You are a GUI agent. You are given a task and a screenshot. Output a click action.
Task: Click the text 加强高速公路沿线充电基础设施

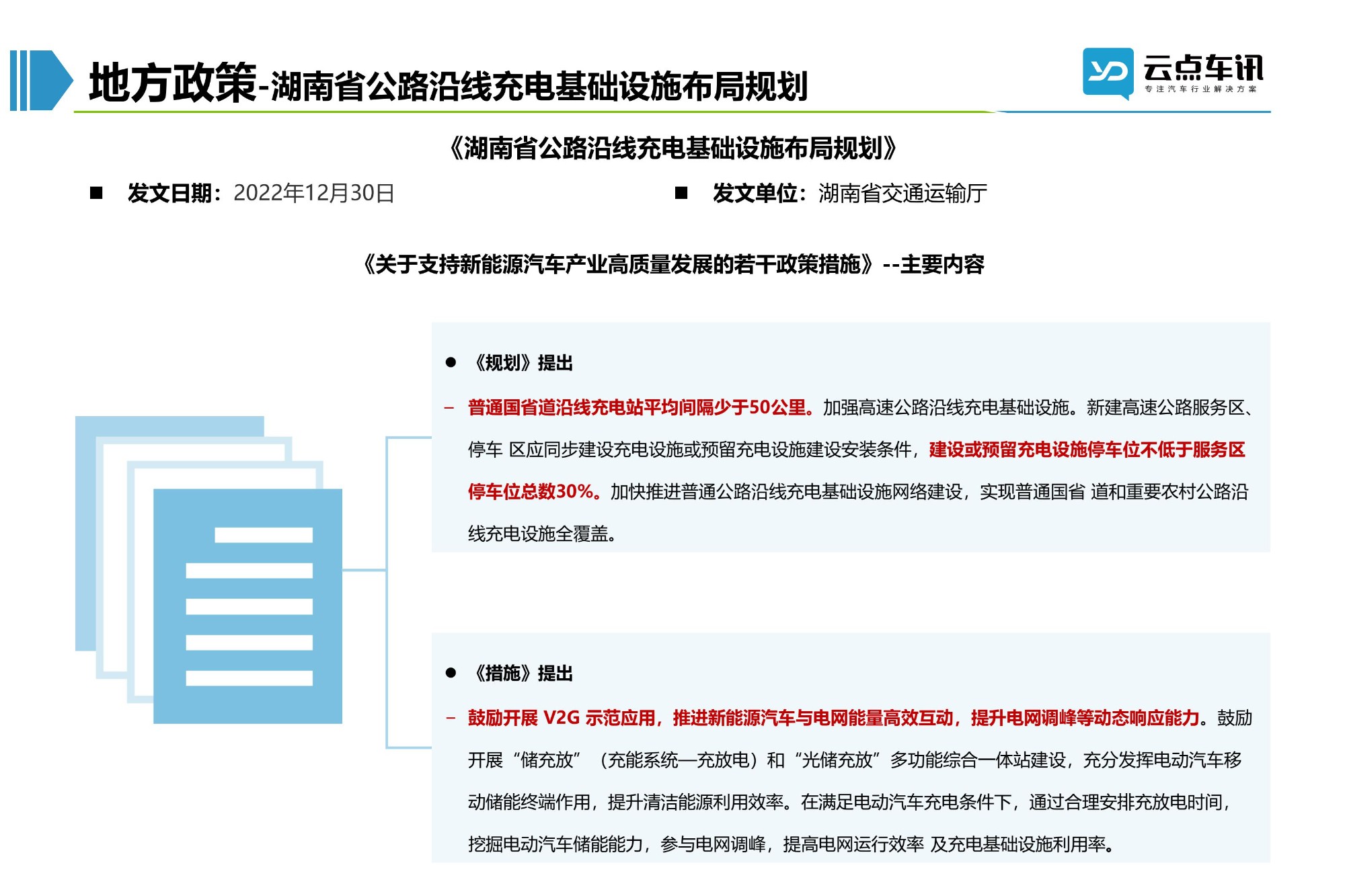tap(946, 407)
